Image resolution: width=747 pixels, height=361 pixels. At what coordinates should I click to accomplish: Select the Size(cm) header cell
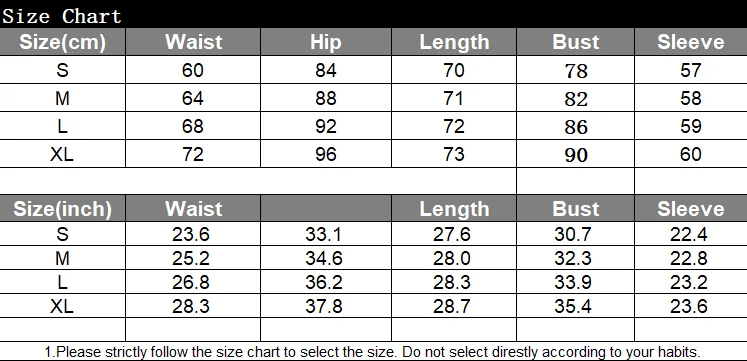pos(62,42)
